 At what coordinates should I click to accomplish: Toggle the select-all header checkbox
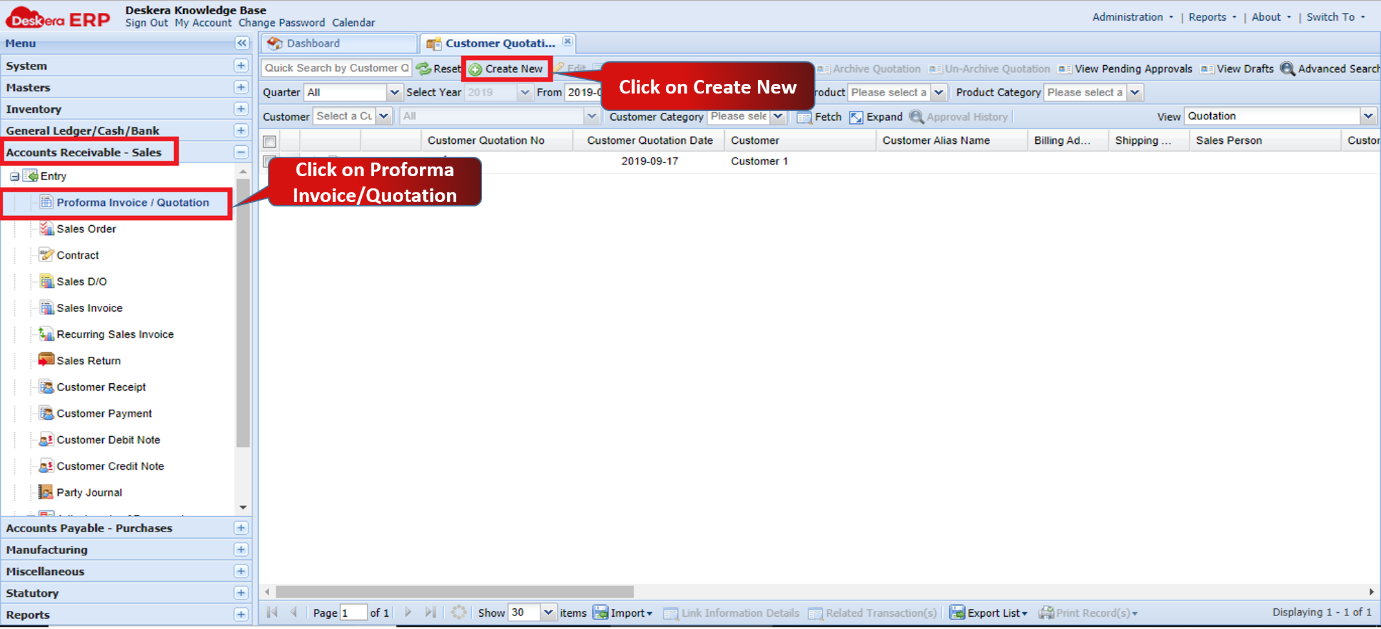point(269,142)
